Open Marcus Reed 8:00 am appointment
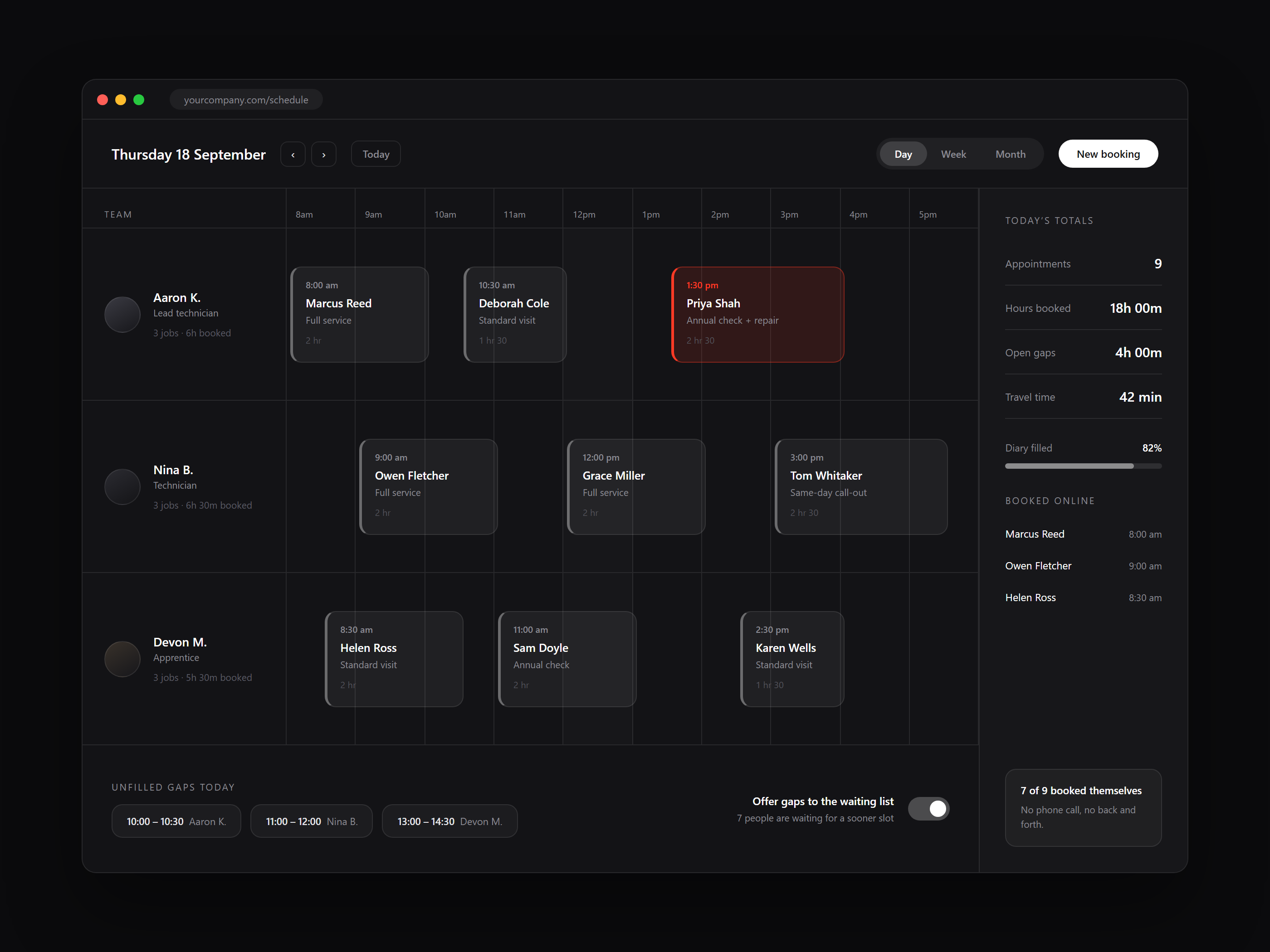The width and height of the screenshot is (1270, 952). [x=359, y=315]
